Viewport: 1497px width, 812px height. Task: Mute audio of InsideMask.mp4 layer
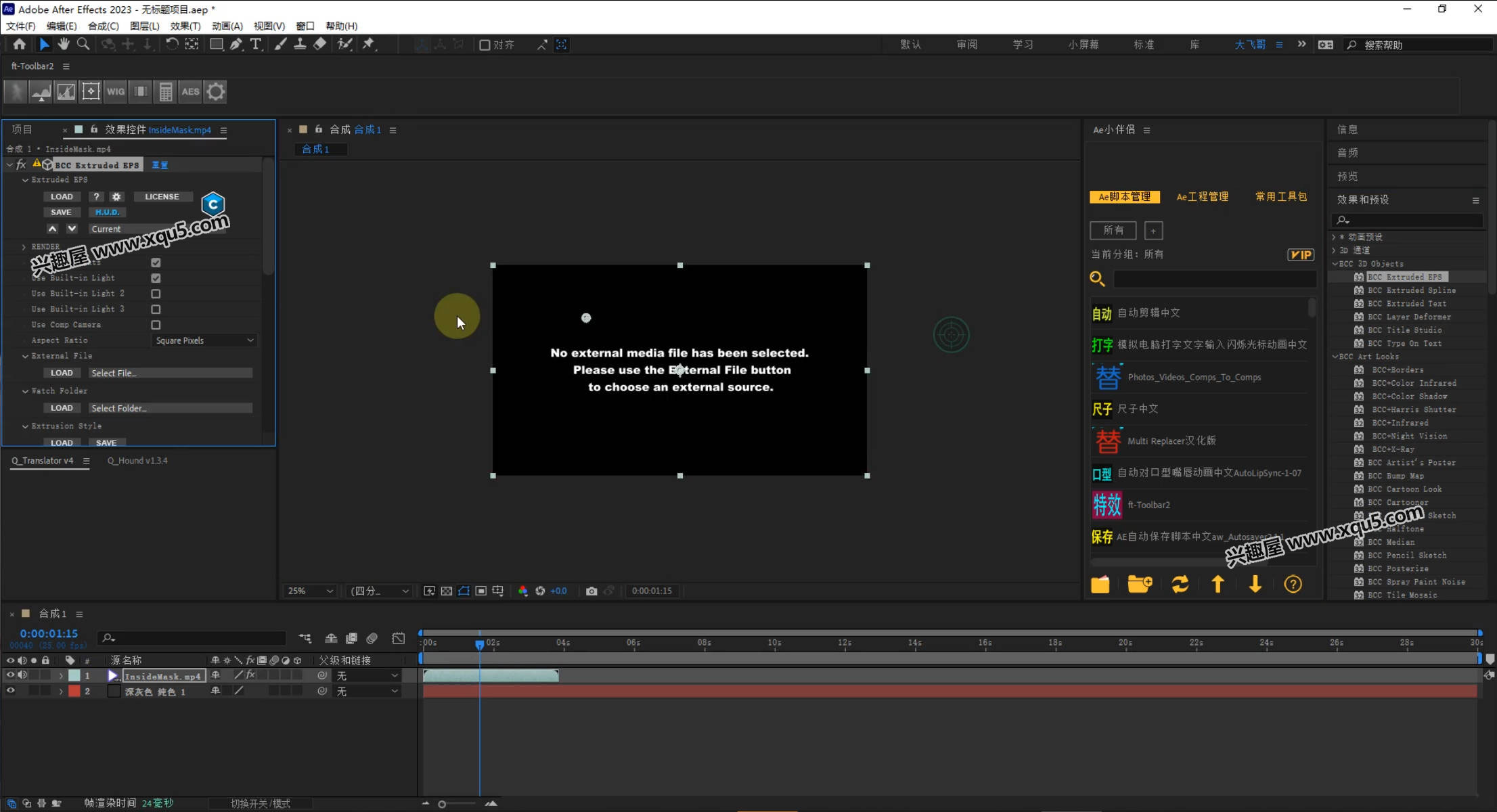pos(22,675)
